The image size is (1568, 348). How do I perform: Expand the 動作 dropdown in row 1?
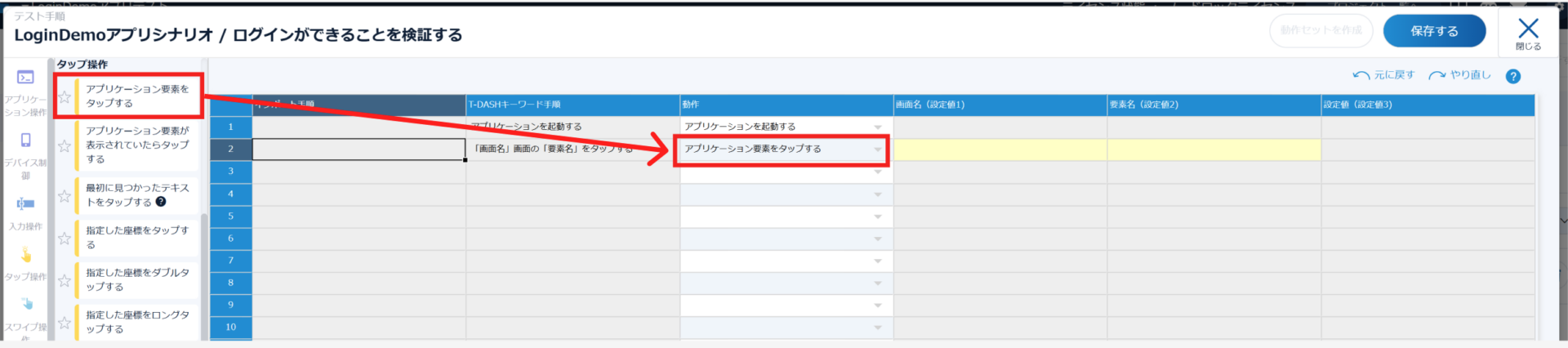point(878,127)
